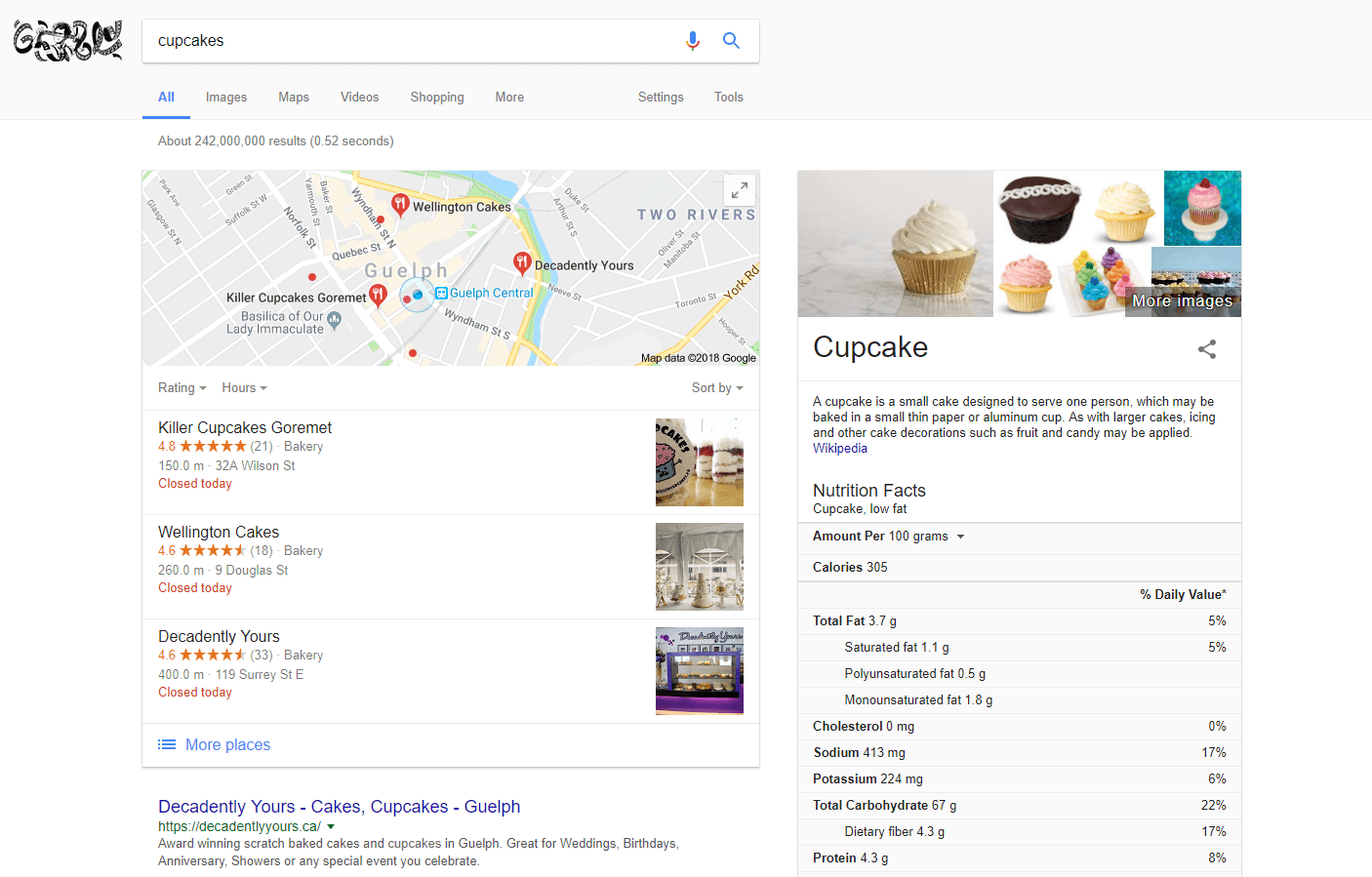This screenshot has height=877, width=1372.
Task: Click the Decadently Yours map pin
Action: tap(522, 262)
